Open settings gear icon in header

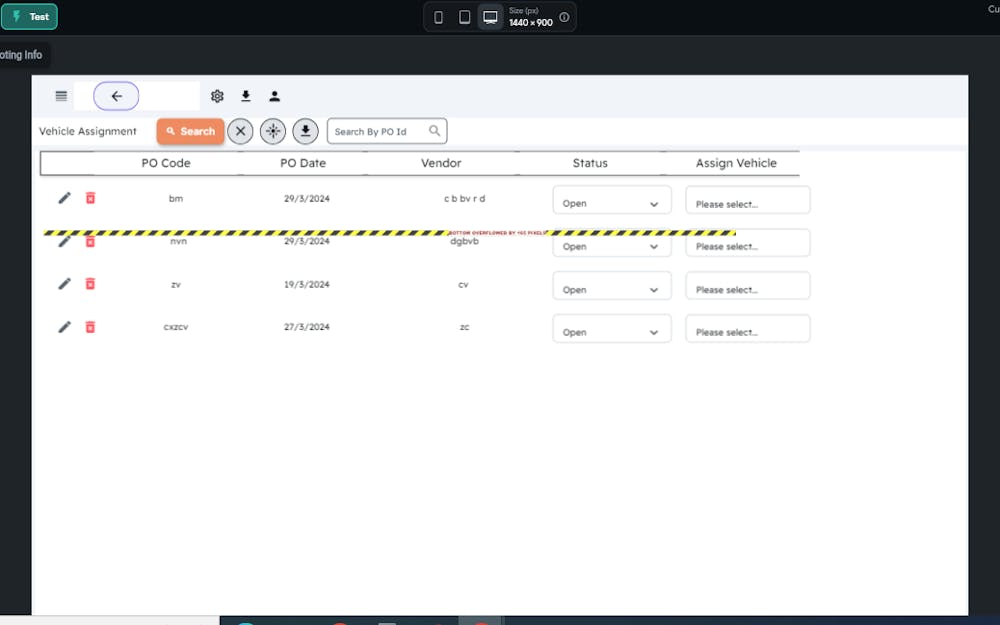(217, 96)
